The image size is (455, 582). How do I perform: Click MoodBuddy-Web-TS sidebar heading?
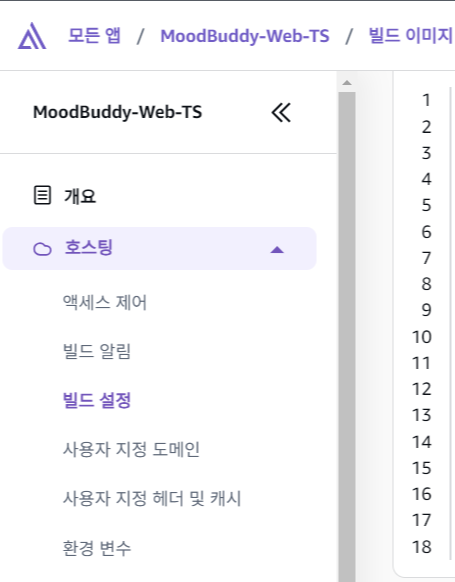pos(118,112)
